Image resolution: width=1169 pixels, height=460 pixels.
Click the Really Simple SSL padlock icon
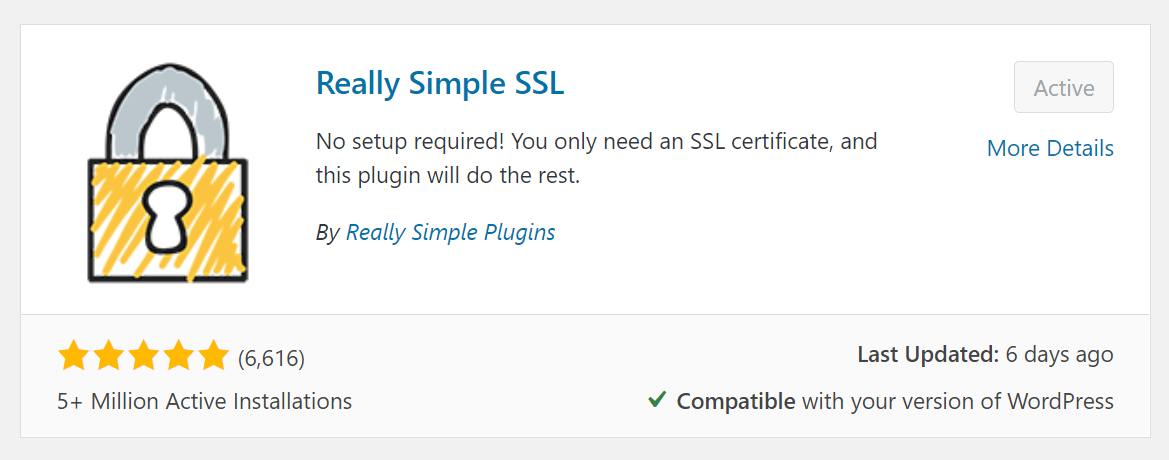(x=168, y=172)
